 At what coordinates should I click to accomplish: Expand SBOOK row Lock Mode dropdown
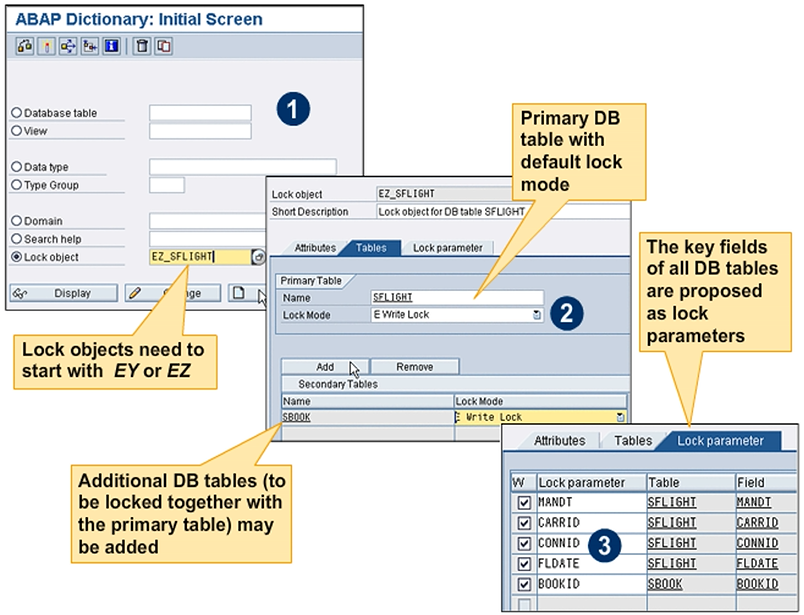point(621,417)
